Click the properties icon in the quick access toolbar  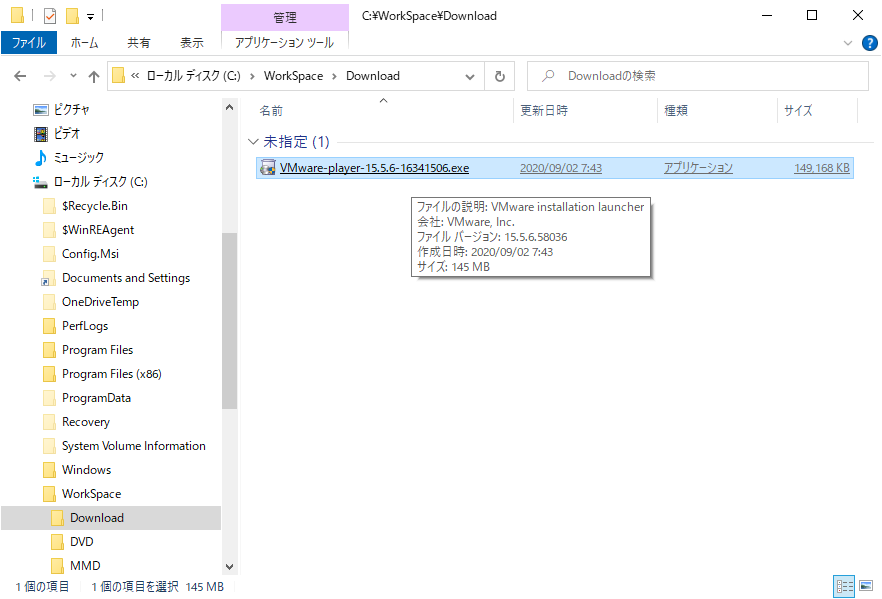coord(50,16)
